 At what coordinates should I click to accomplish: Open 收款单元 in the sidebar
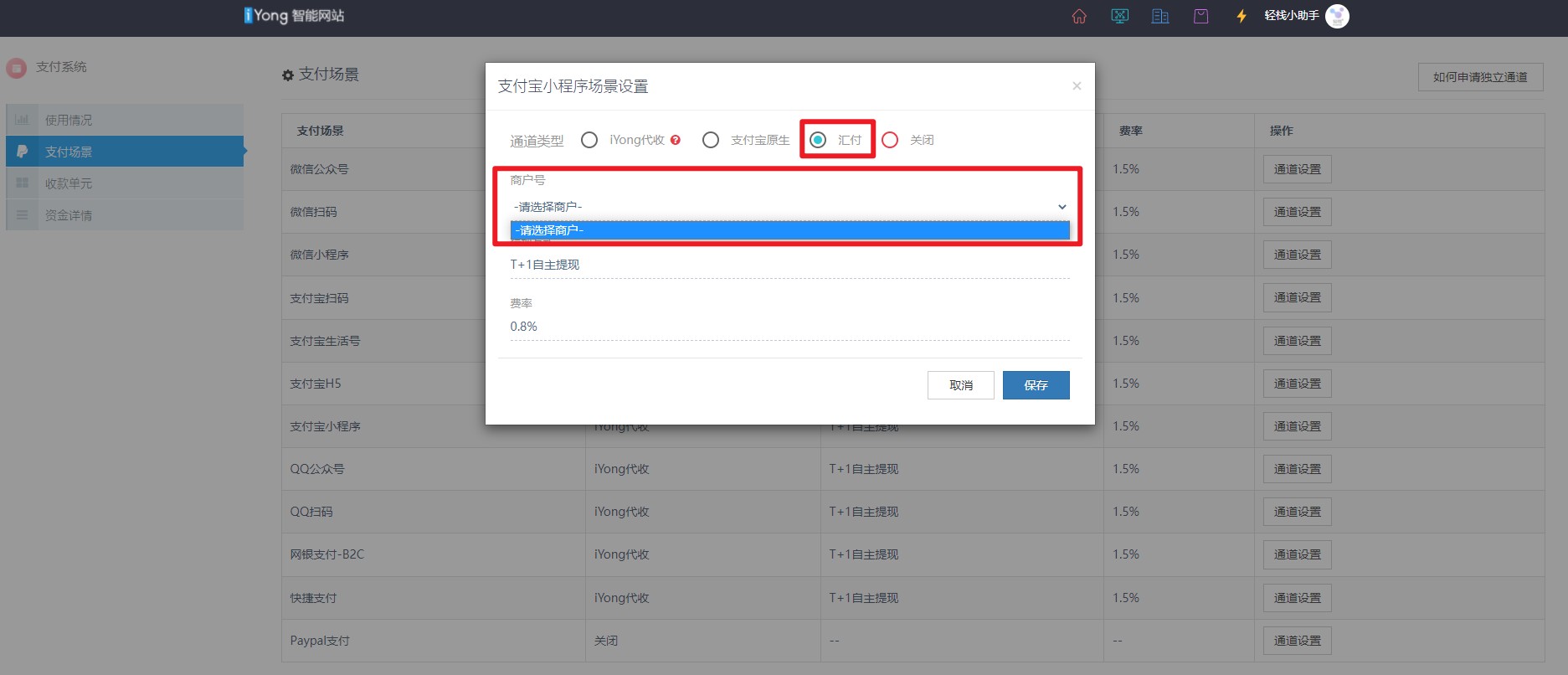coord(125,183)
